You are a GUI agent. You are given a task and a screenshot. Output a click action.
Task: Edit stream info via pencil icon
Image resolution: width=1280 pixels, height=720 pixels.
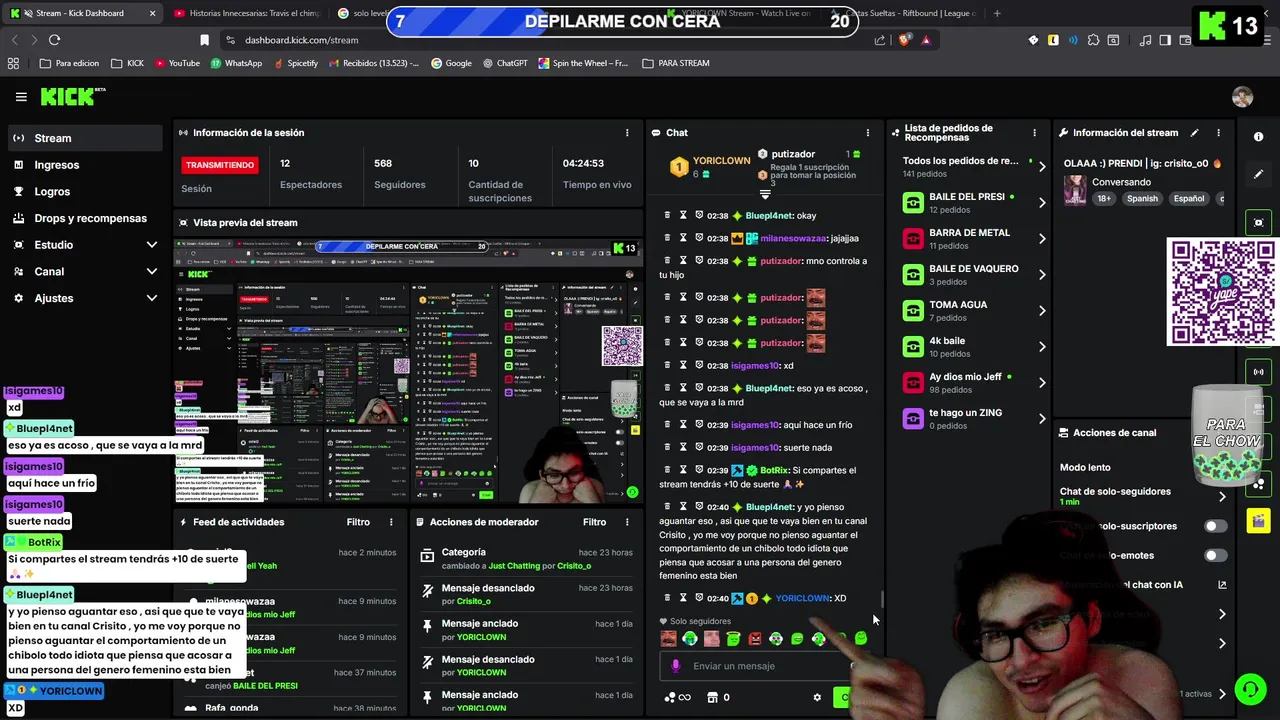click(1194, 132)
